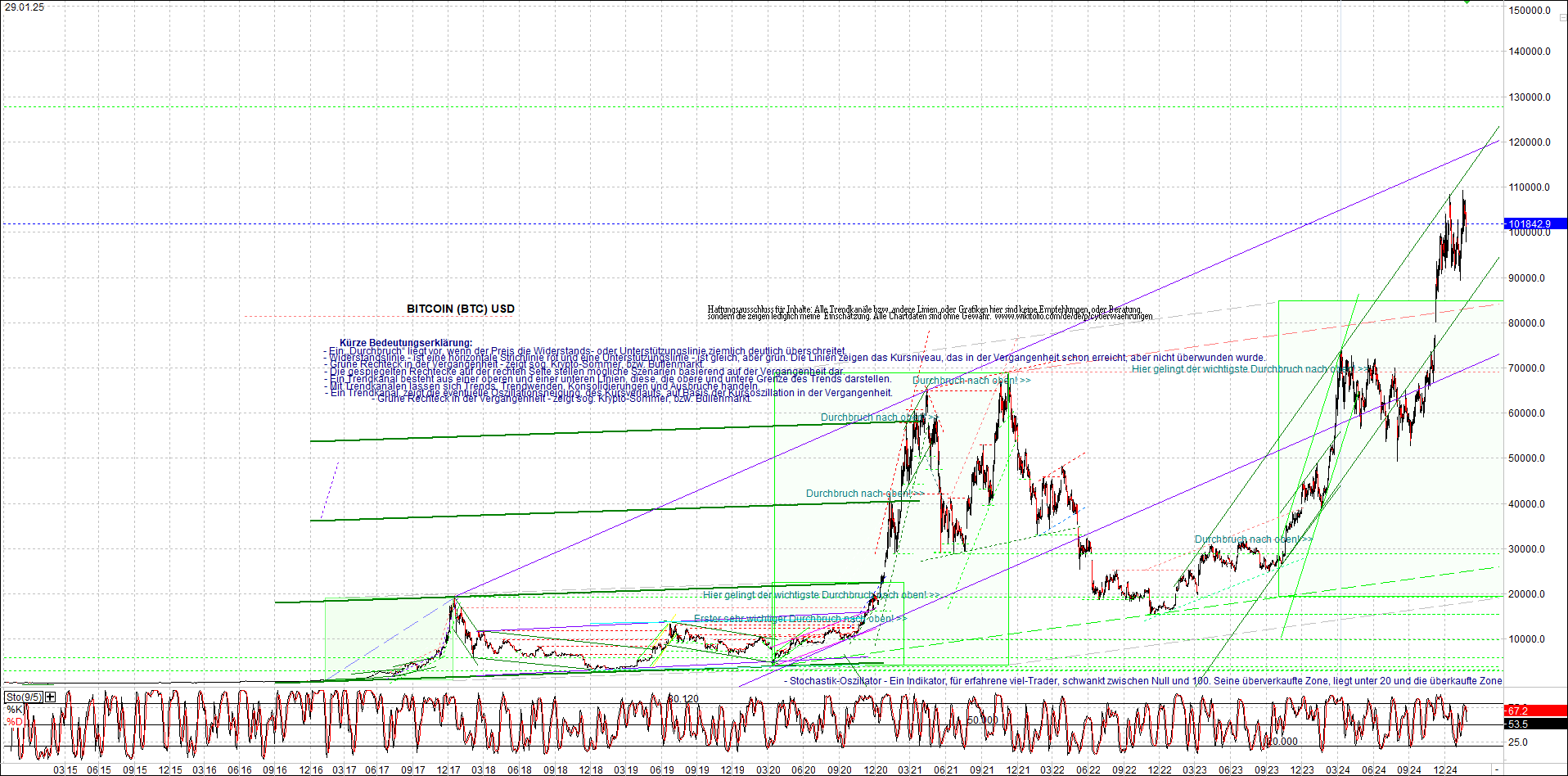1568x776 pixels.
Task: Click the 12 17 date axis label
Action: 448,770
